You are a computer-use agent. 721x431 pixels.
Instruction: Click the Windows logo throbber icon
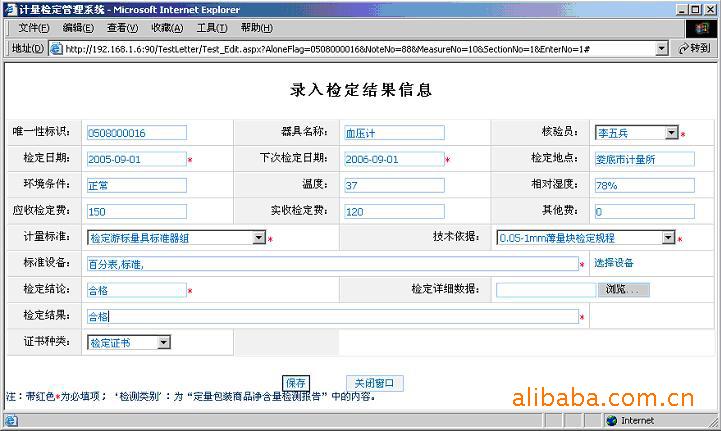coord(701,28)
